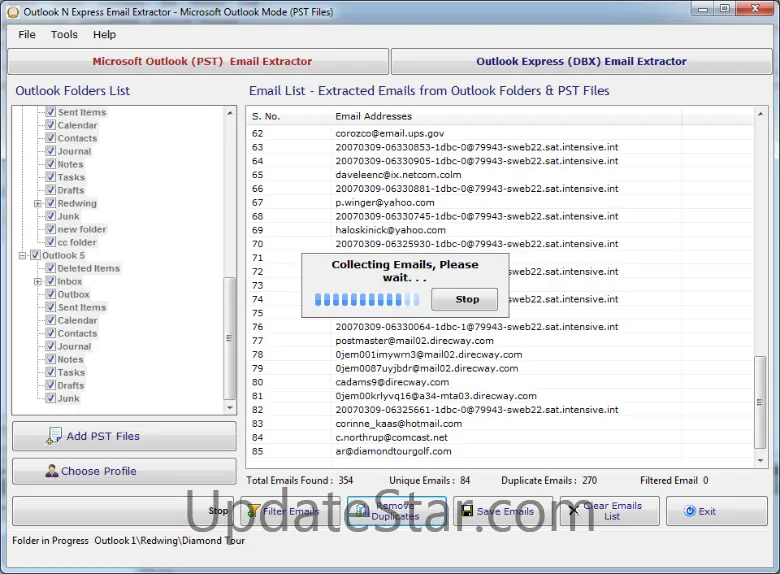Image resolution: width=780 pixels, height=574 pixels.
Task: Select row c.northrup@comcast.net
Action: tap(500, 437)
